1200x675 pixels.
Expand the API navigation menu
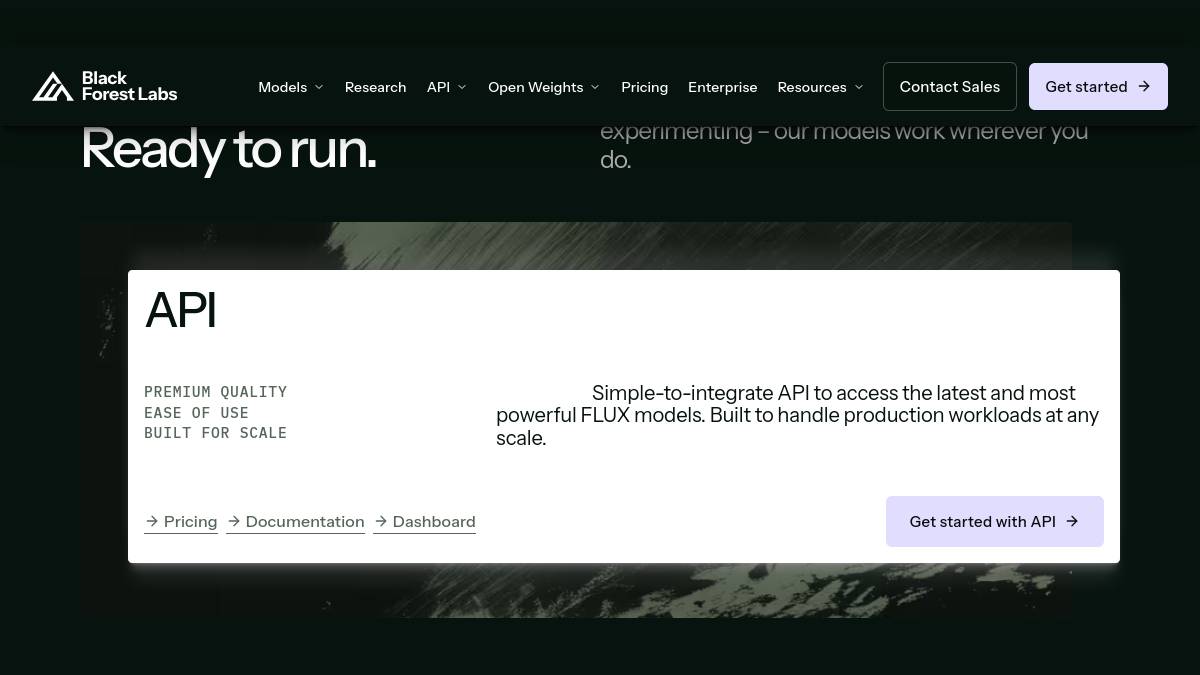pyautogui.click(x=447, y=87)
